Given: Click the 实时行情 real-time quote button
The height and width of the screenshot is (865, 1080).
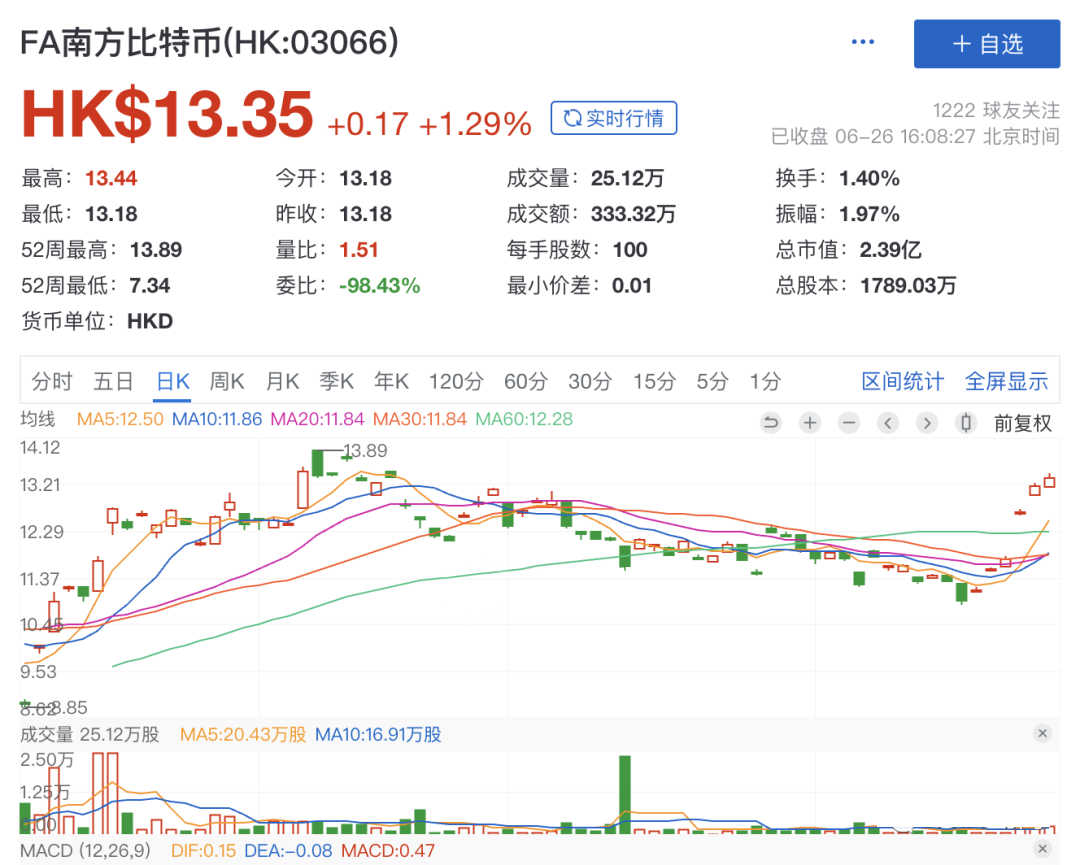Looking at the screenshot, I should coord(613,118).
